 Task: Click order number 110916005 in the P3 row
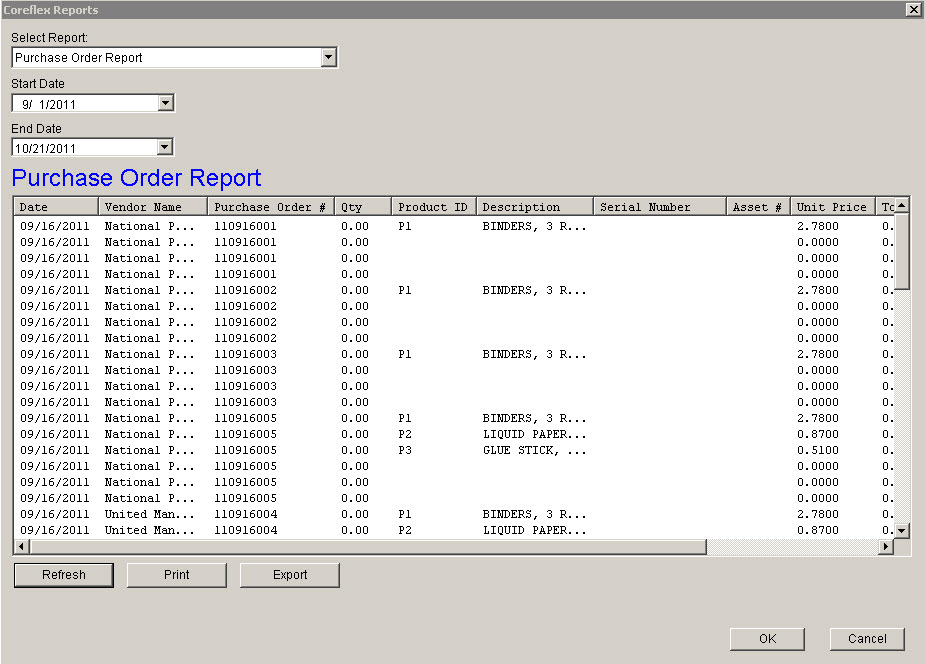[x=245, y=451]
